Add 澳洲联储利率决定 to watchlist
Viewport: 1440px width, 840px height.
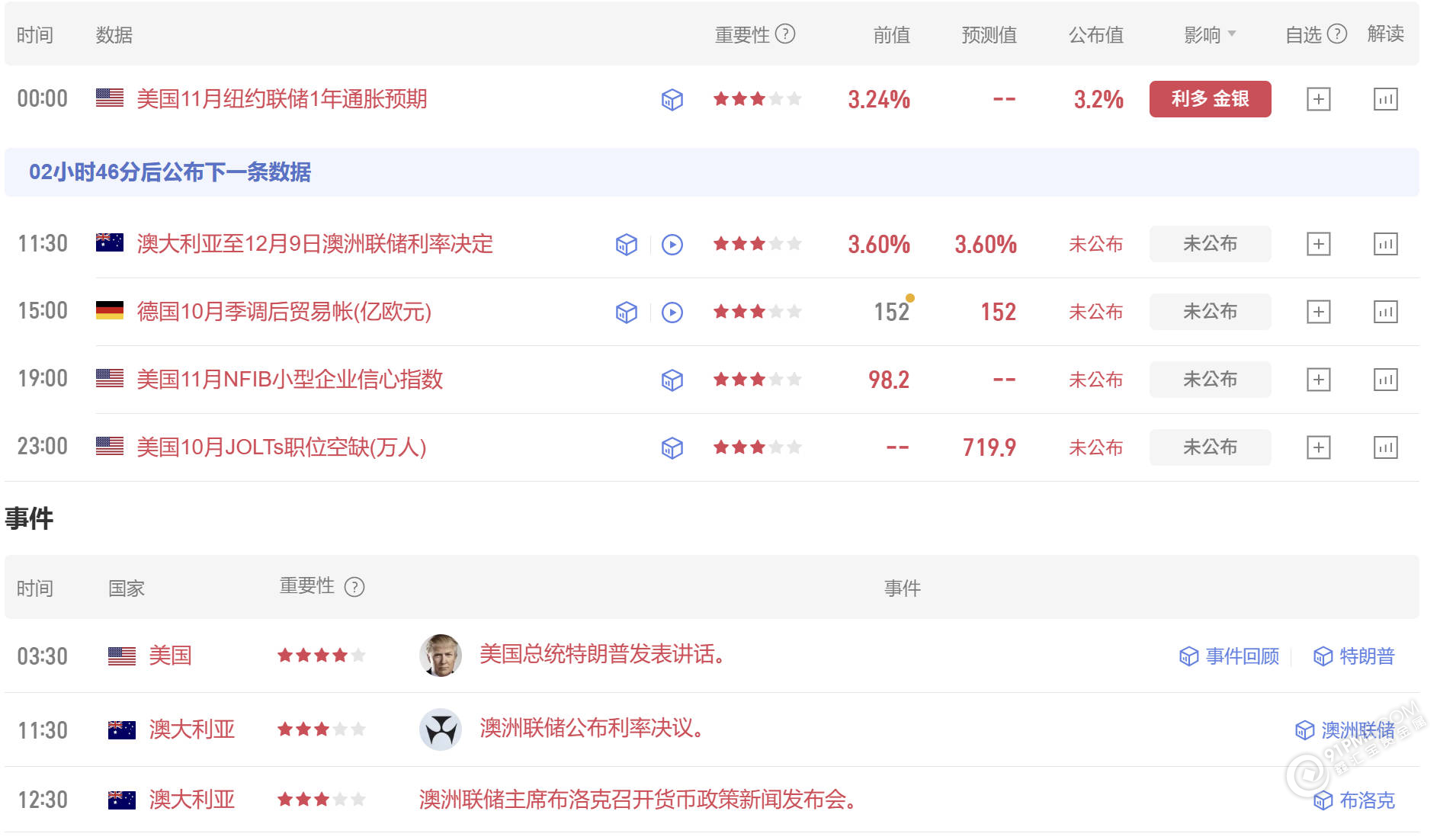[x=1318, y=244]
